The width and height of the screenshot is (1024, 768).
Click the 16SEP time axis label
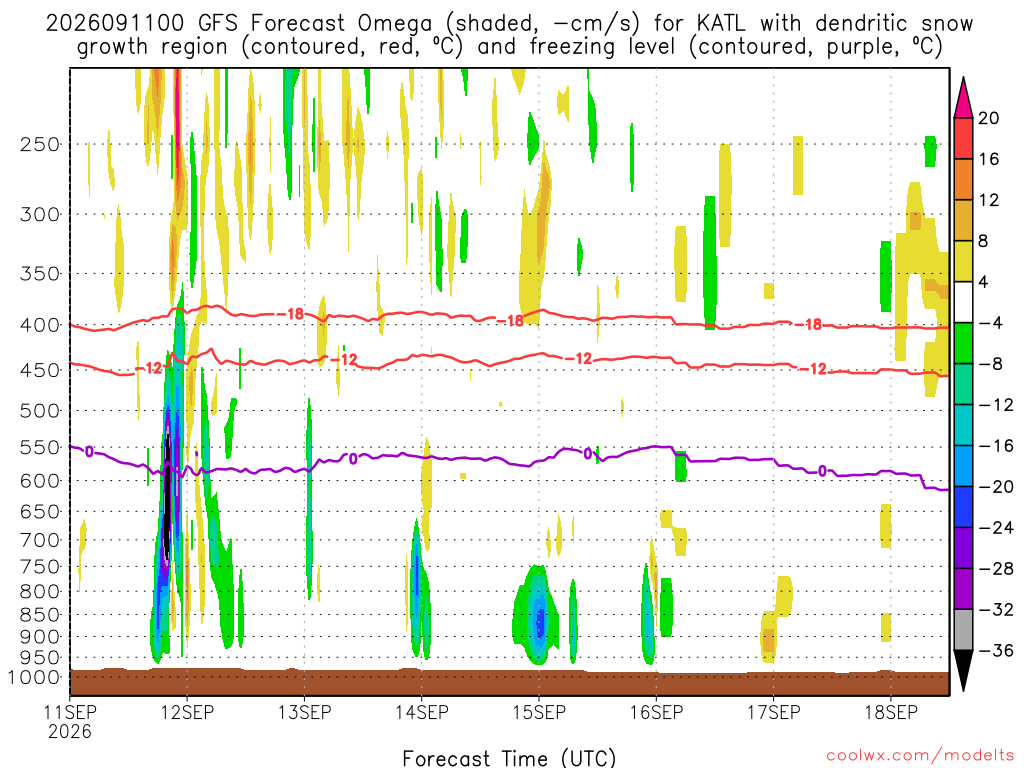click(656, 712)
